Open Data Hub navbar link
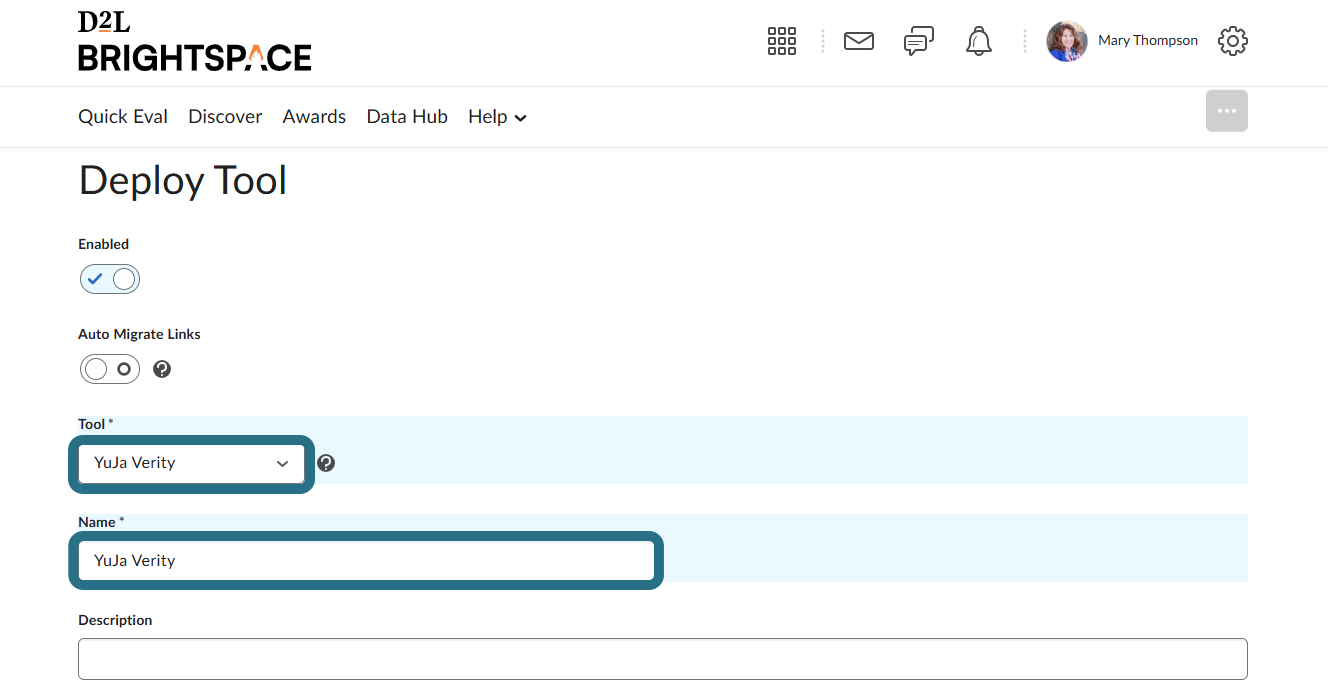Screen dimensions: 1328x695 (x=407, y=117)
